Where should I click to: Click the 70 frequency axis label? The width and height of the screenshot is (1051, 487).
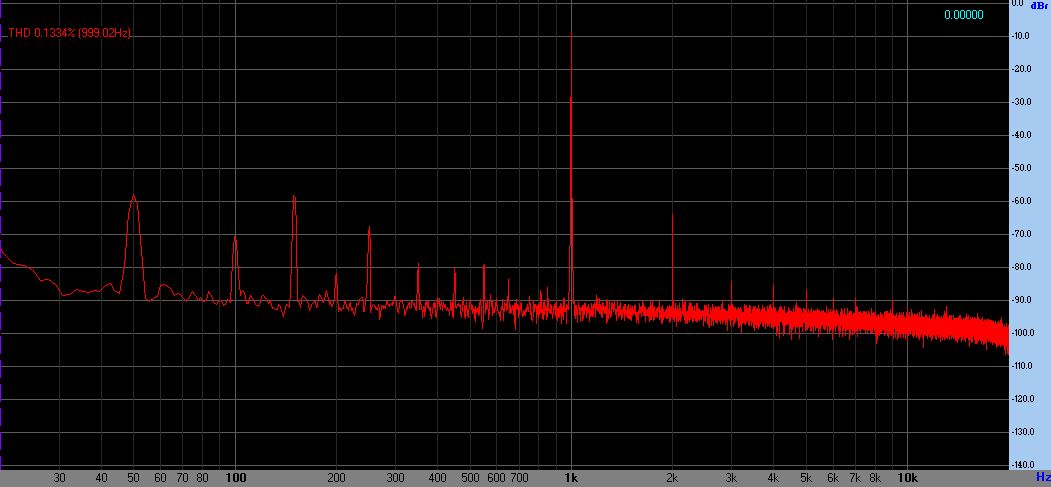click(x=182, y=478)
